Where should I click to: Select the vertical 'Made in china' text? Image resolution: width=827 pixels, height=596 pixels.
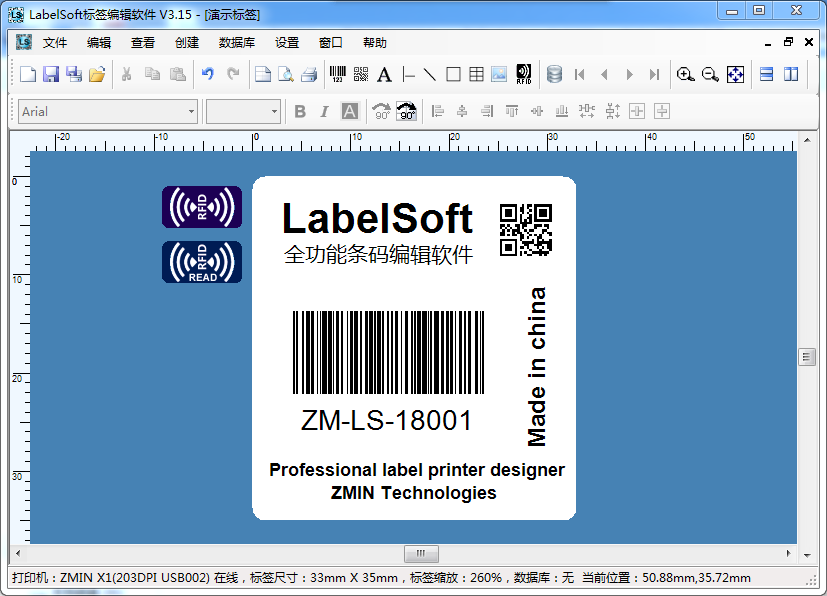tap(537, 367)
